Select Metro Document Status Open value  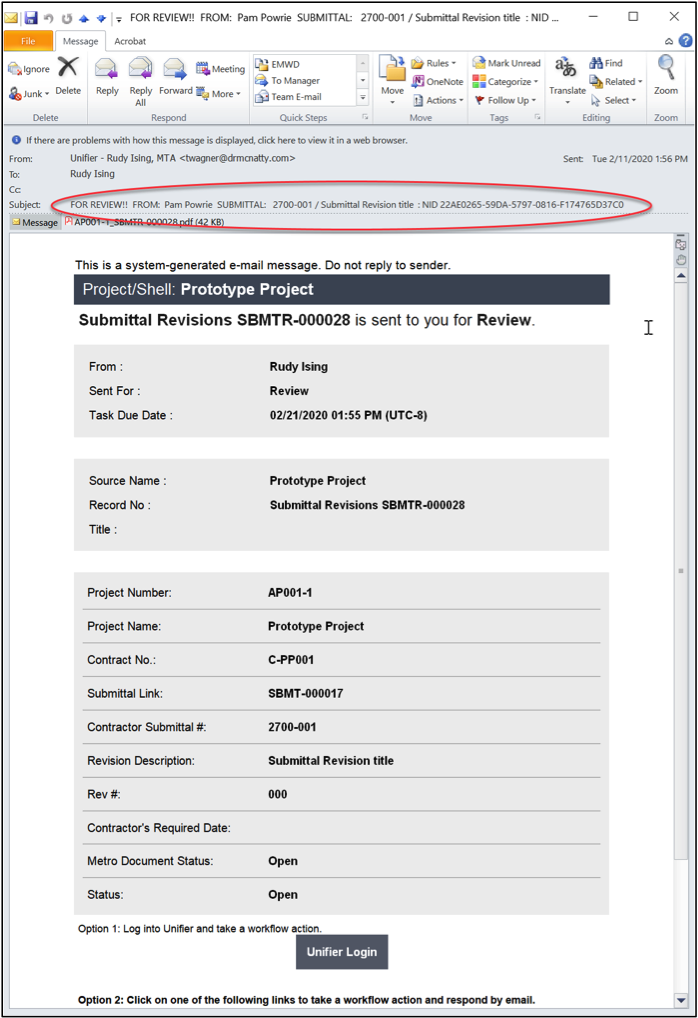click(282, 861)
